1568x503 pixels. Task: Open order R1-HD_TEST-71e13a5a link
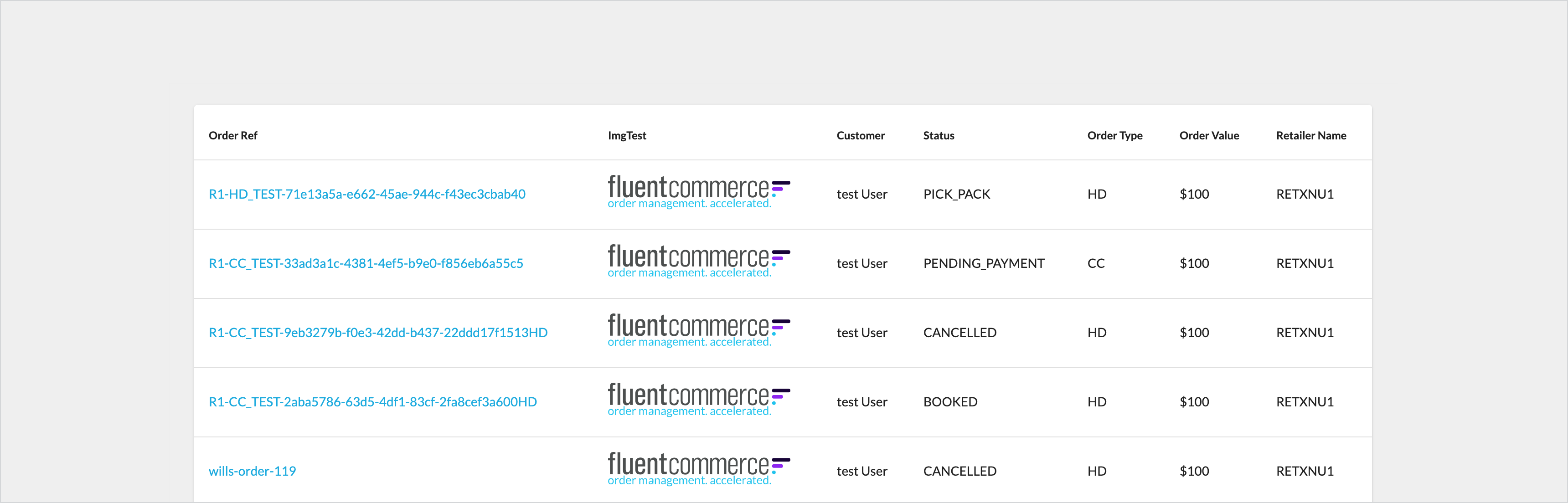tap(366, 194)
